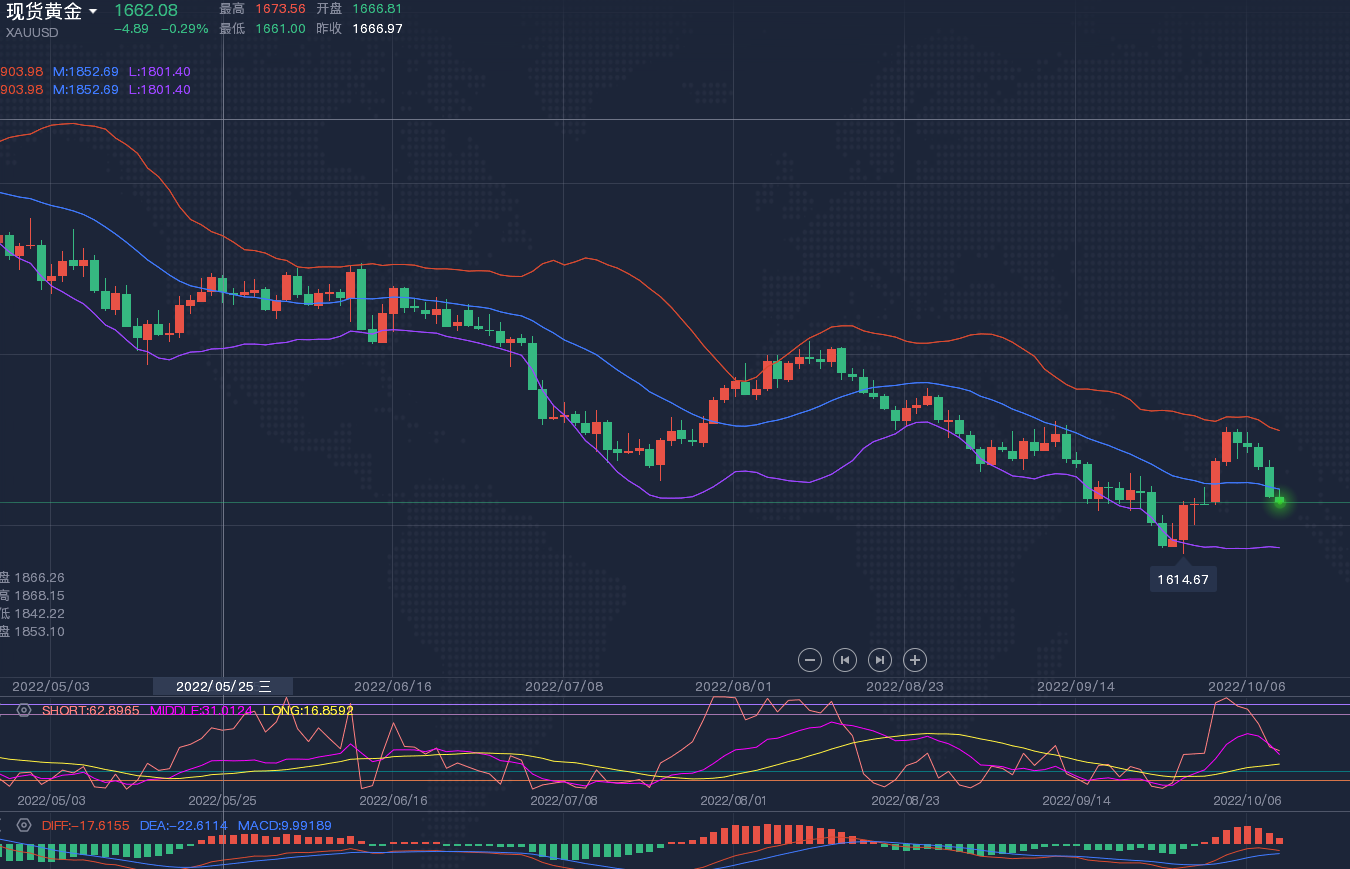The height and width of the screenshot is (869, 1350).
Task: Click the 1662.08 current price value
Action: (x=146, y=10)
